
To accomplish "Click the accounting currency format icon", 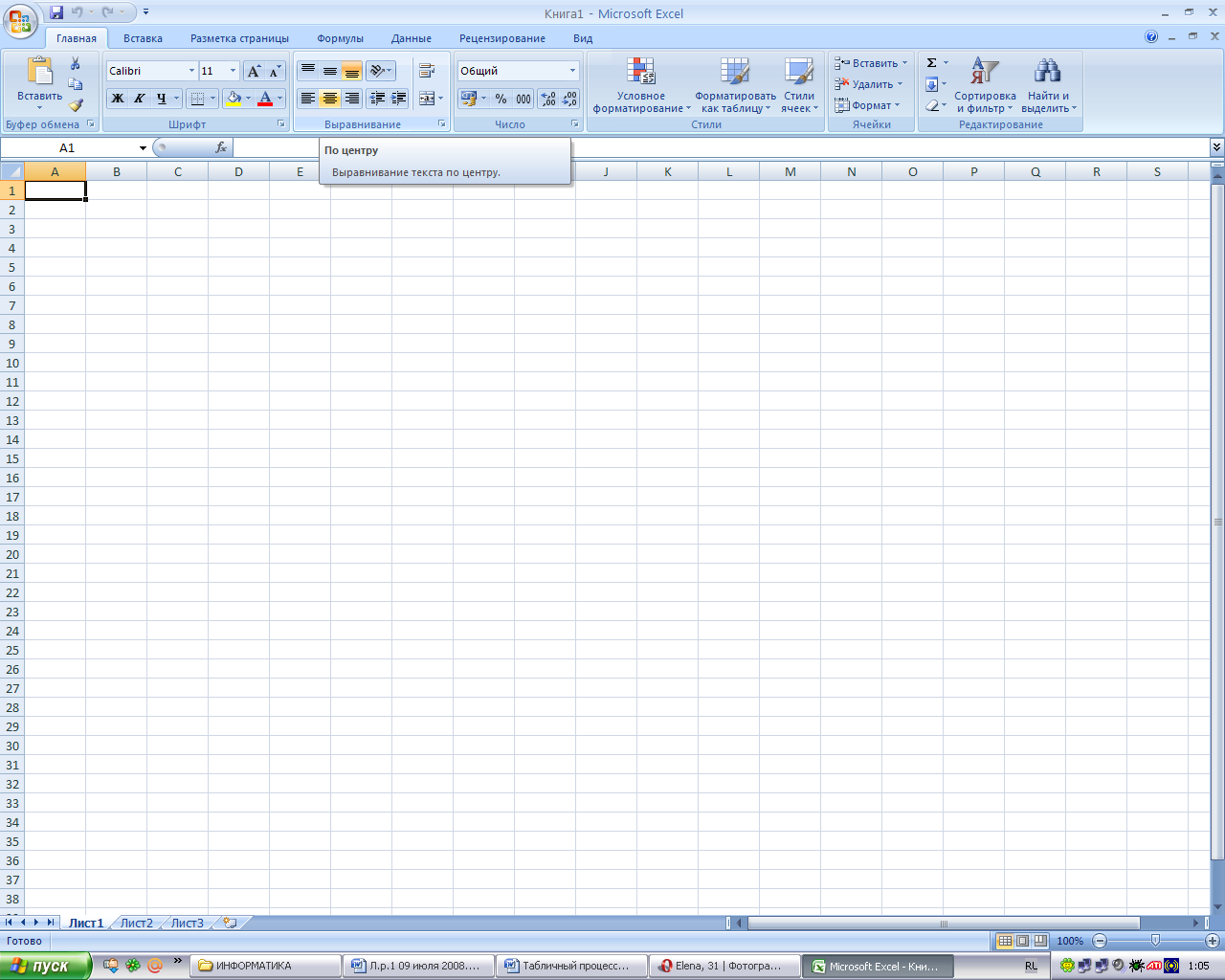I will [x=468, y=99].
